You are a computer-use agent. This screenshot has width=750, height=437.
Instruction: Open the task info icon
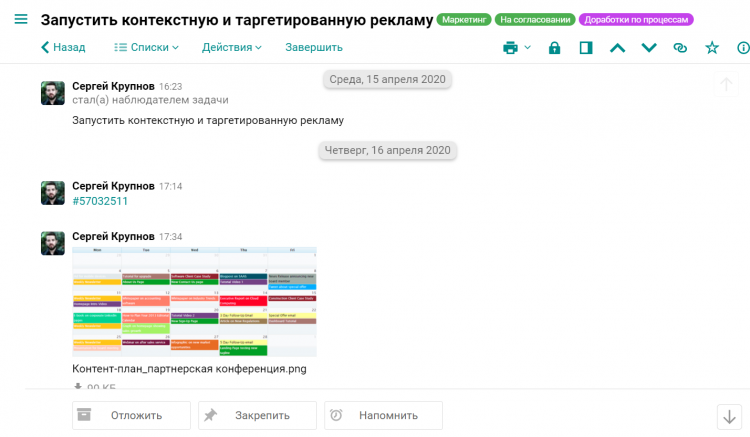[x=743, y=47]
